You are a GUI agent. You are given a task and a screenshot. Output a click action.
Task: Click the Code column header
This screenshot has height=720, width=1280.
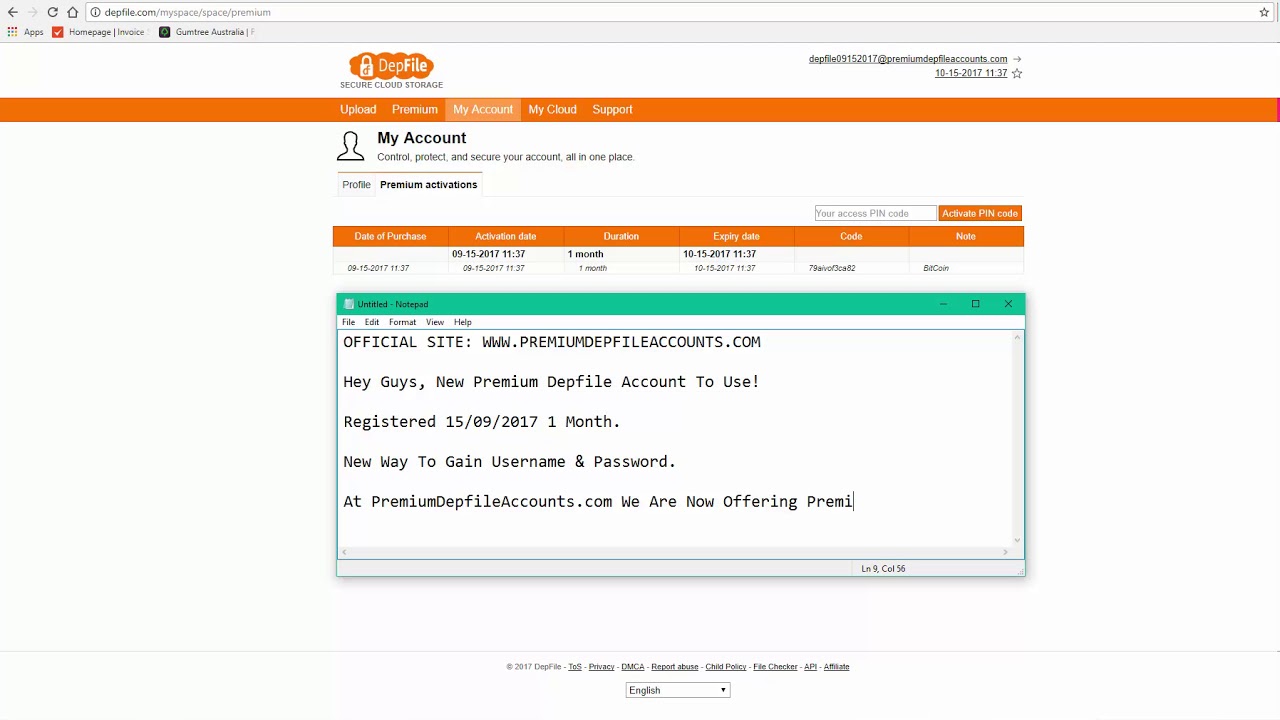pos(851,236)
